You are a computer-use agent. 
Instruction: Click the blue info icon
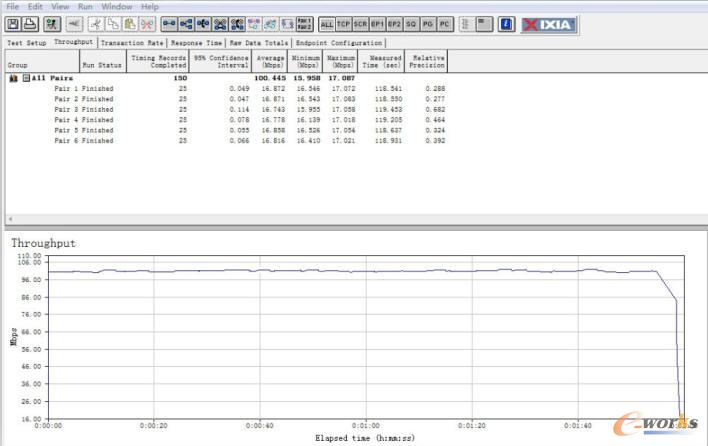506,23
